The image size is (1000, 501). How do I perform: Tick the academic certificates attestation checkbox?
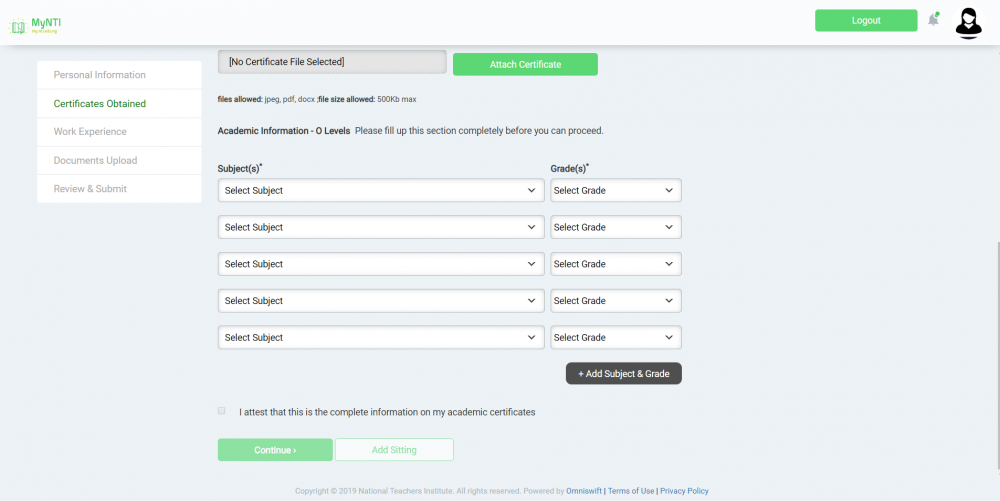point(222,411)
